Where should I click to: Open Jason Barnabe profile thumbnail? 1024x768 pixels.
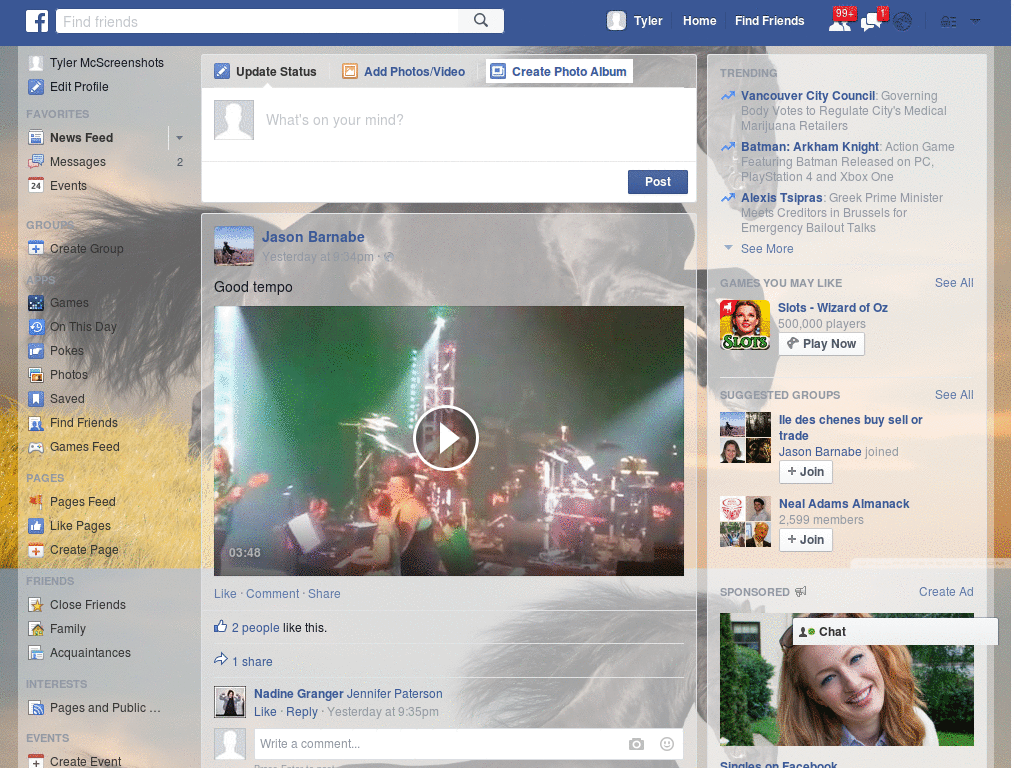click(x=234, y=246)
